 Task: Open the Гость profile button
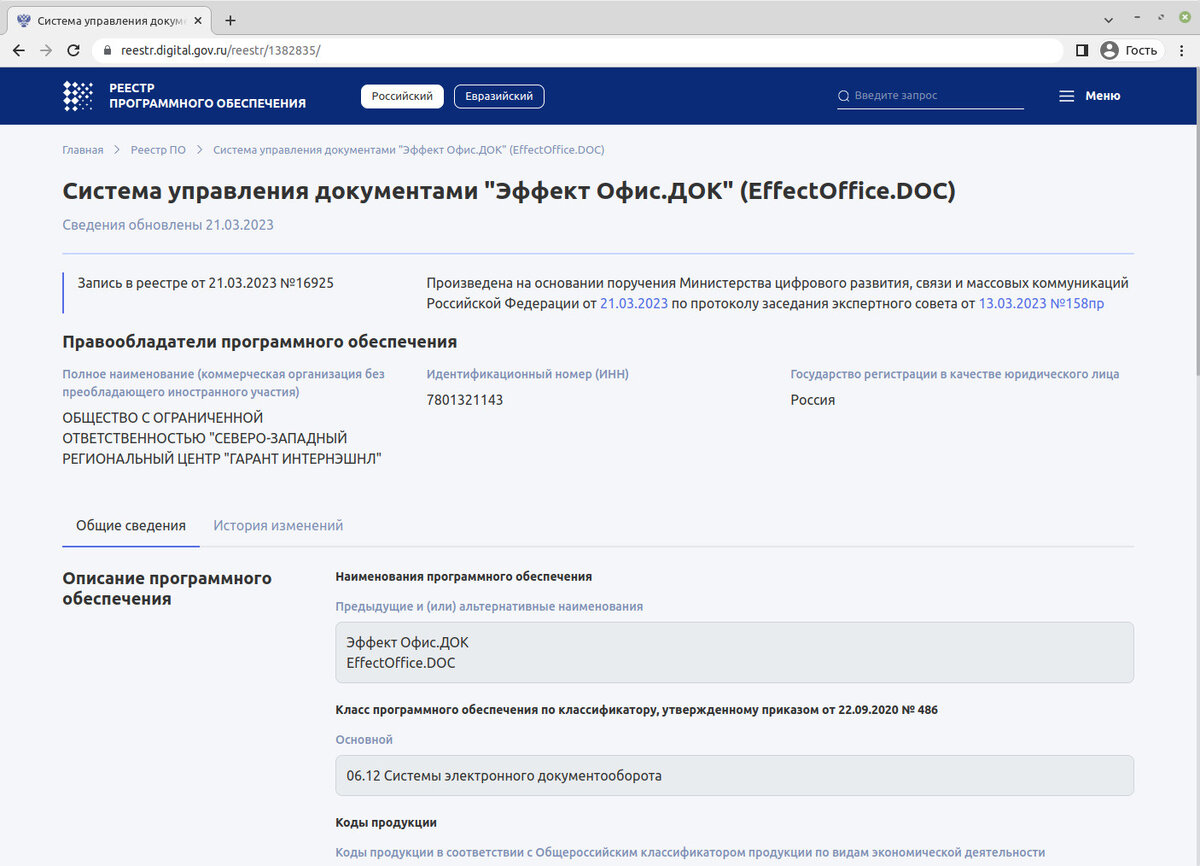click(x=1129, y=50)
